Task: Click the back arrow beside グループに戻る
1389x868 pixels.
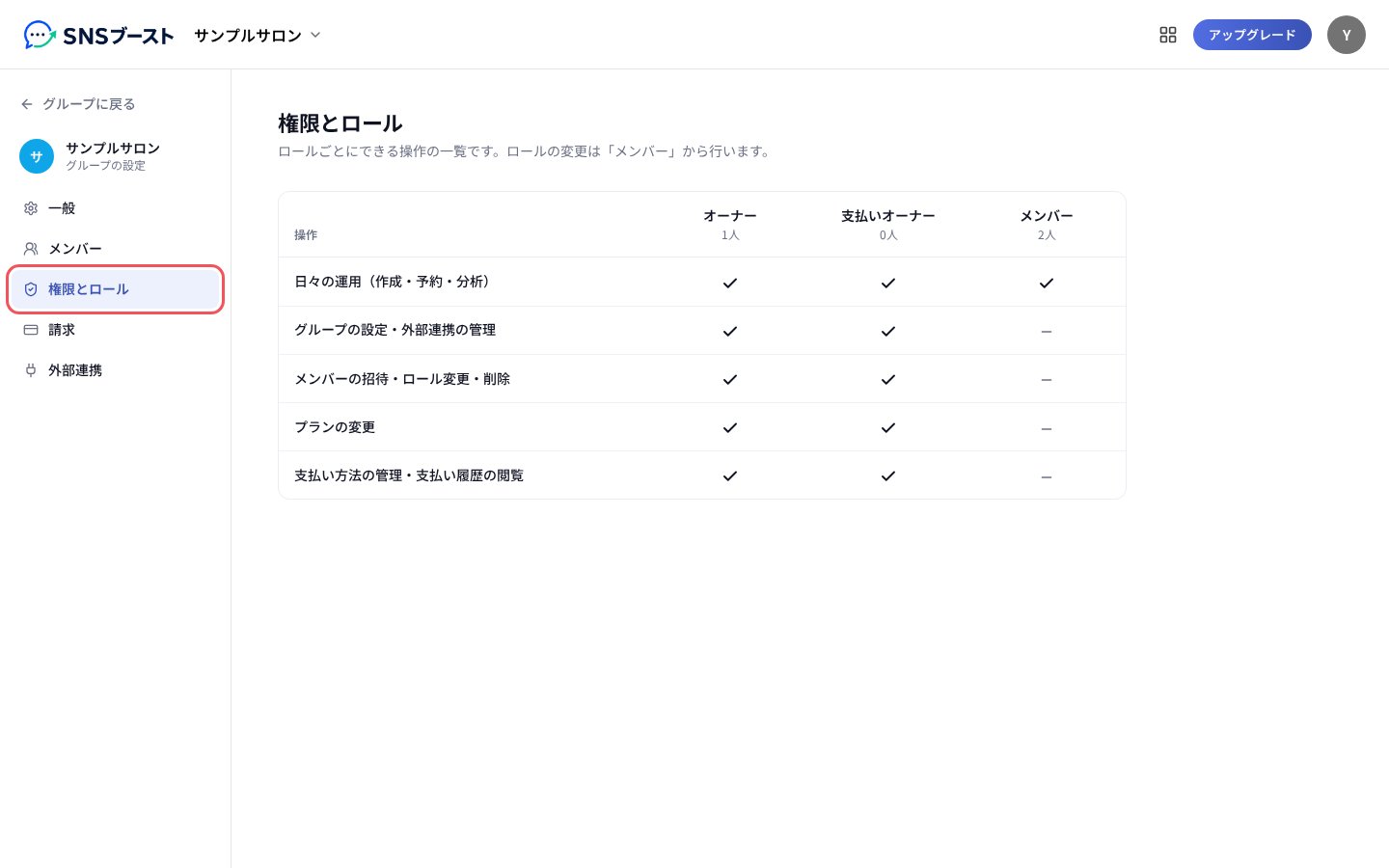Action: coord(27,104)
